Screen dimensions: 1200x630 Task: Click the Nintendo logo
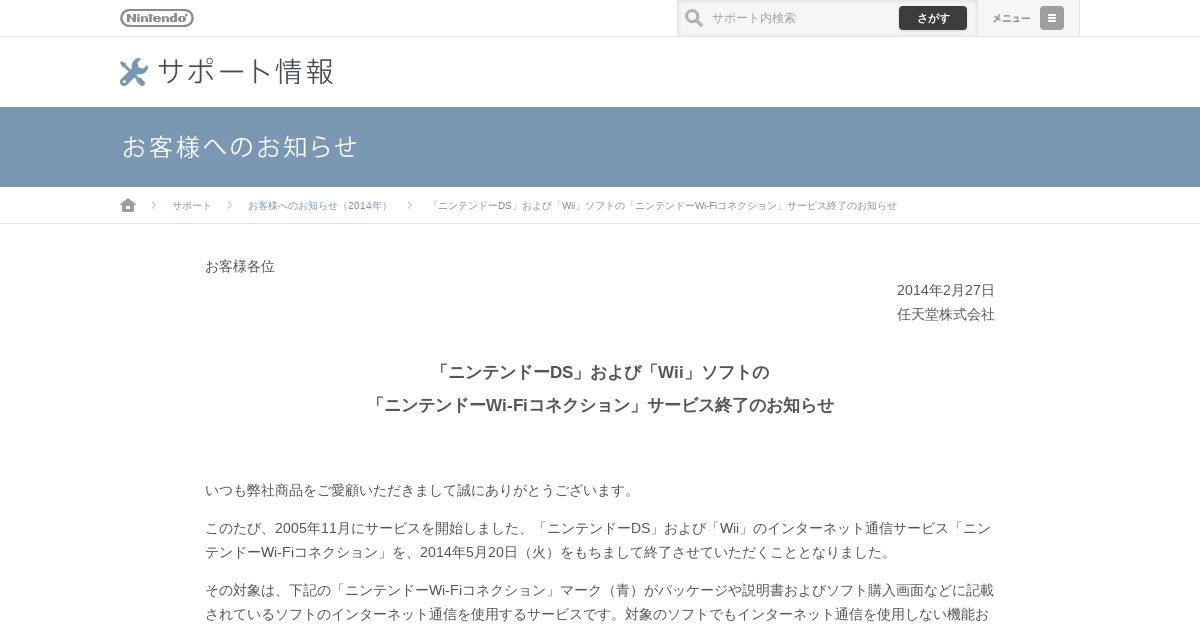157,18
